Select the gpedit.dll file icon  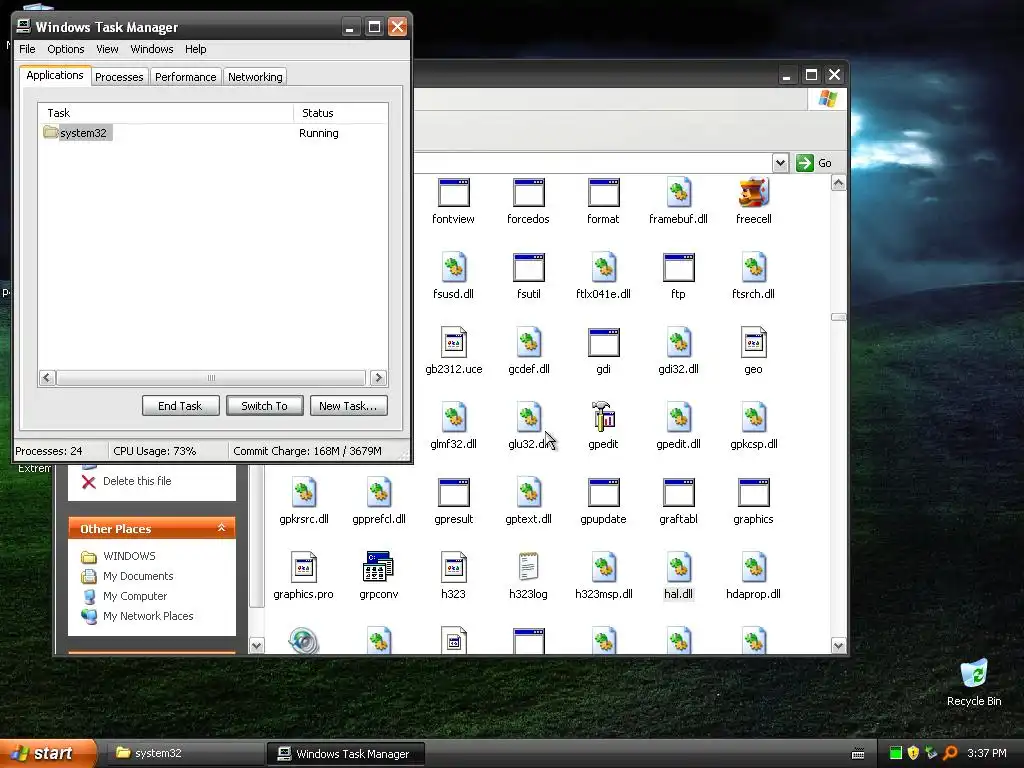(679, 418)
